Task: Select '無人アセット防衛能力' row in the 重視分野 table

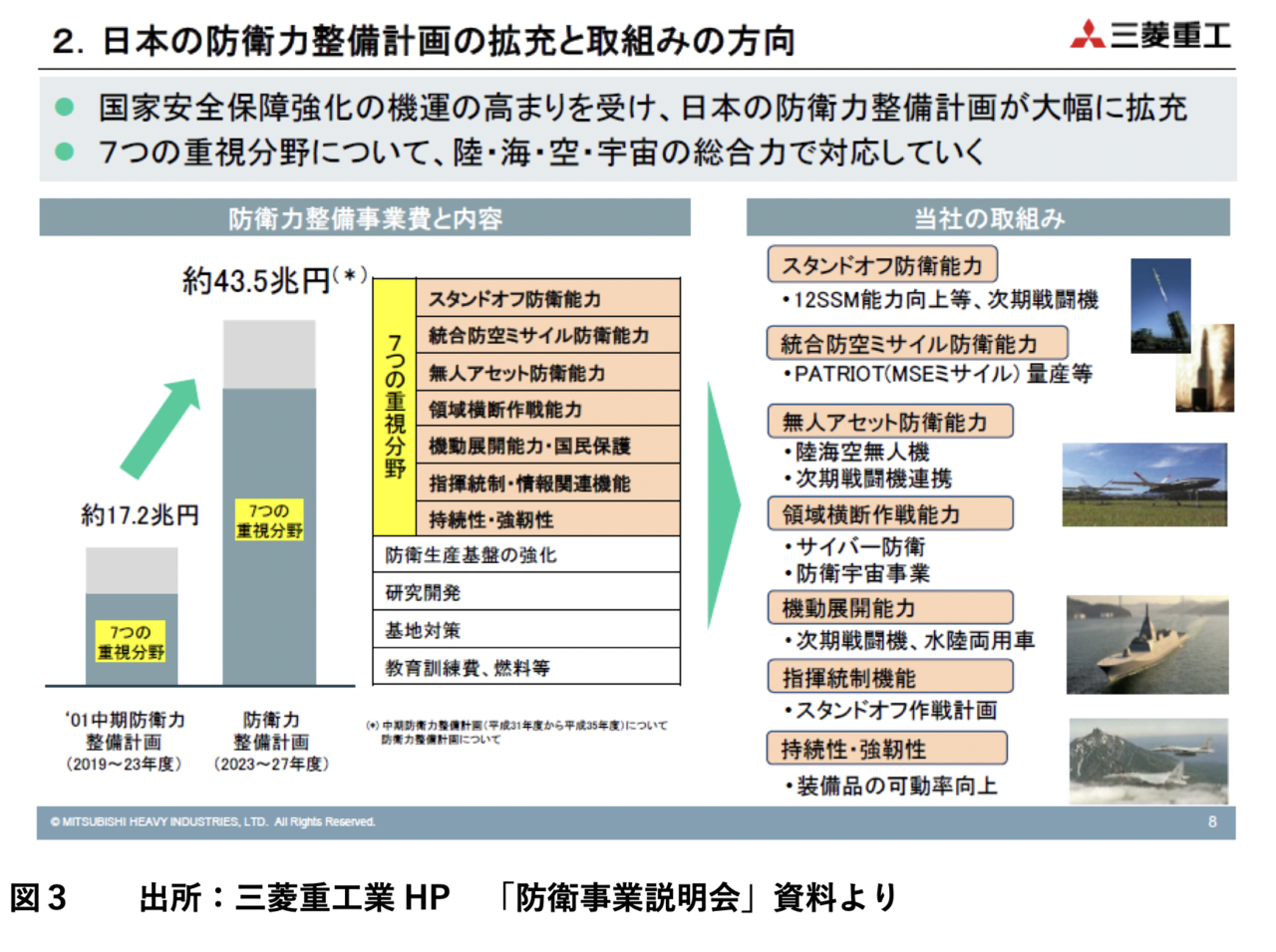Action: coord(547,372)
